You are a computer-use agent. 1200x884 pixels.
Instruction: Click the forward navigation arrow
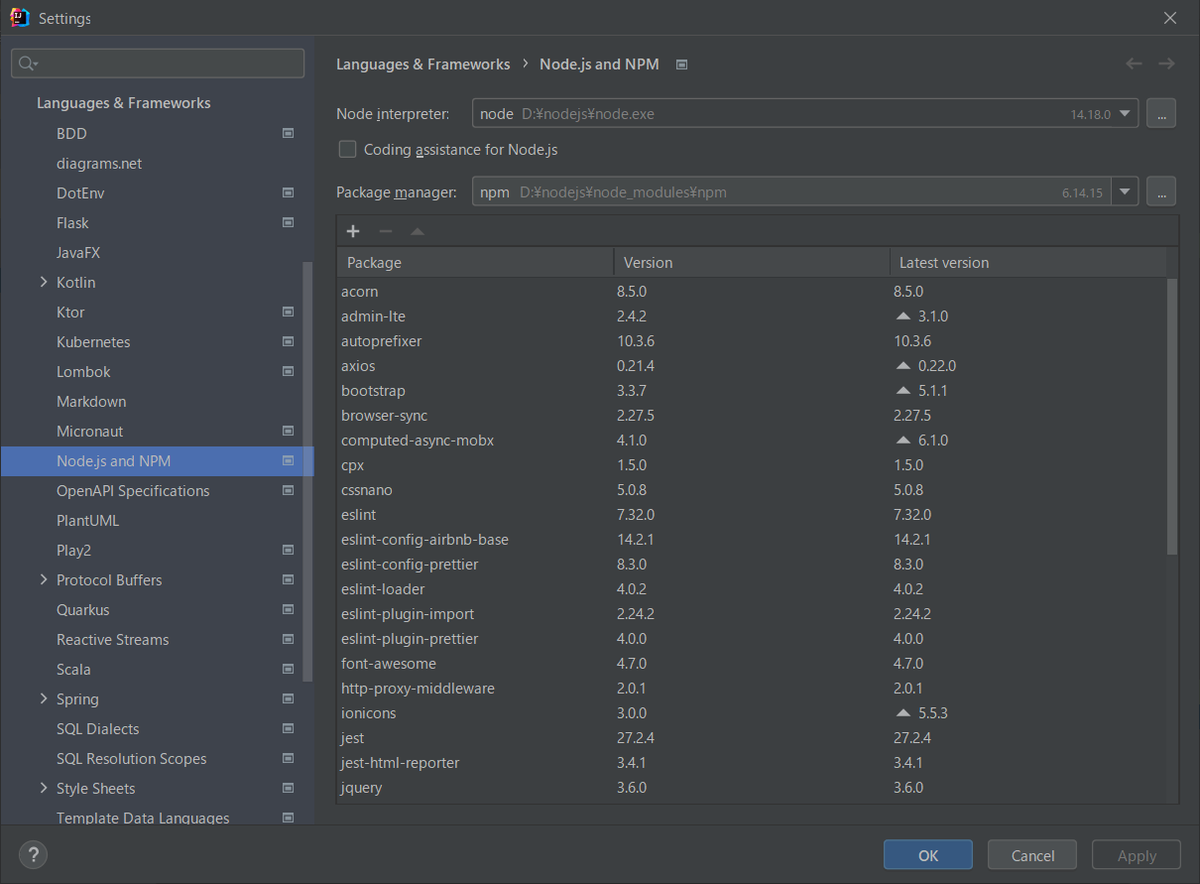coord(1166,63)
